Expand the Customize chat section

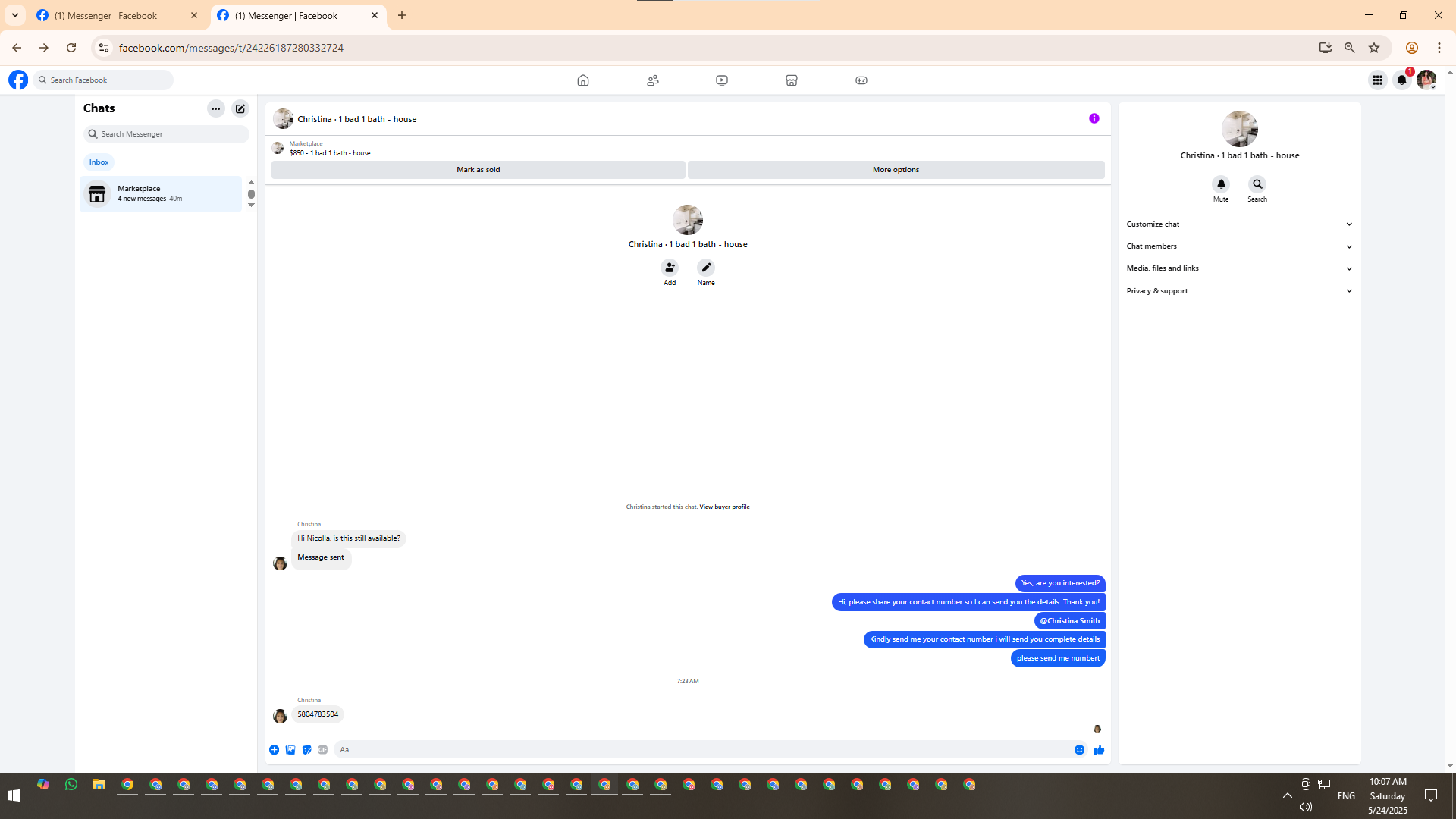[1238, 224]
